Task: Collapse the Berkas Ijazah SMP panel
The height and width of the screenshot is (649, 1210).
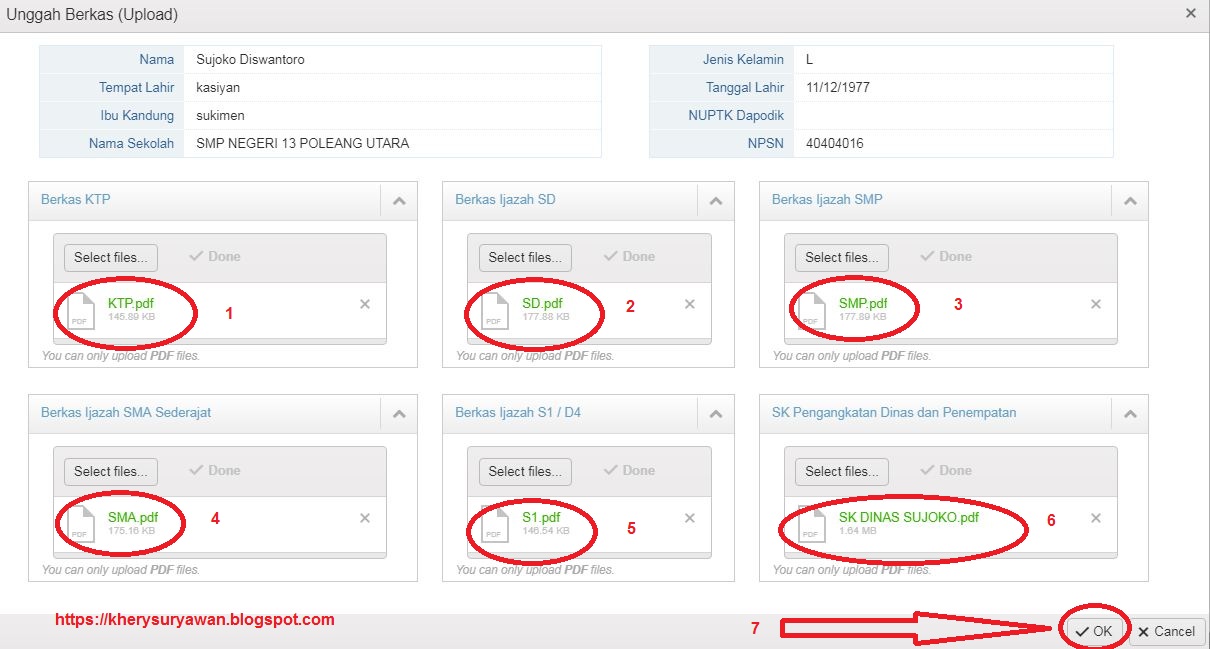Action: pyautogui.click(x=1130, y=200)
